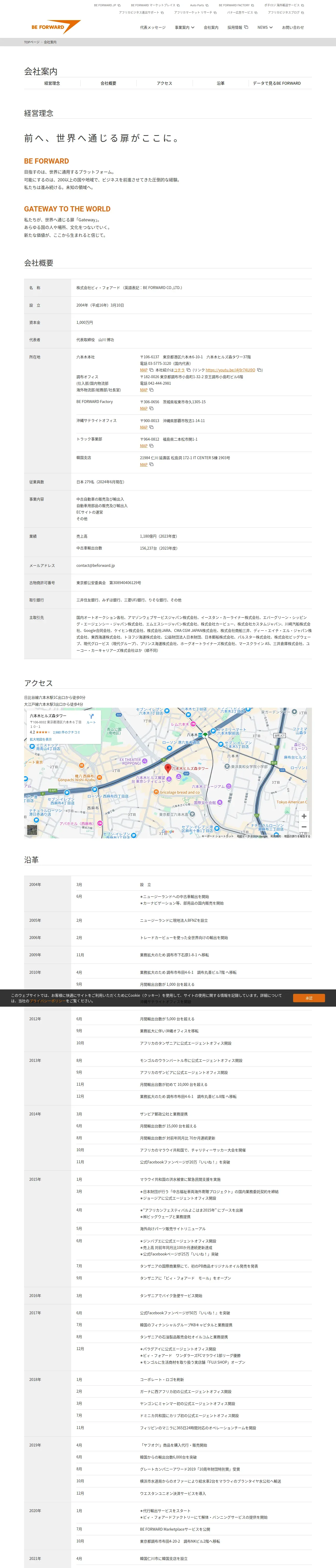Open external icon beside BE FORWARD FACTORY
The width and height of the screenshot is (336, 1568).
click(x=253, y=5)
